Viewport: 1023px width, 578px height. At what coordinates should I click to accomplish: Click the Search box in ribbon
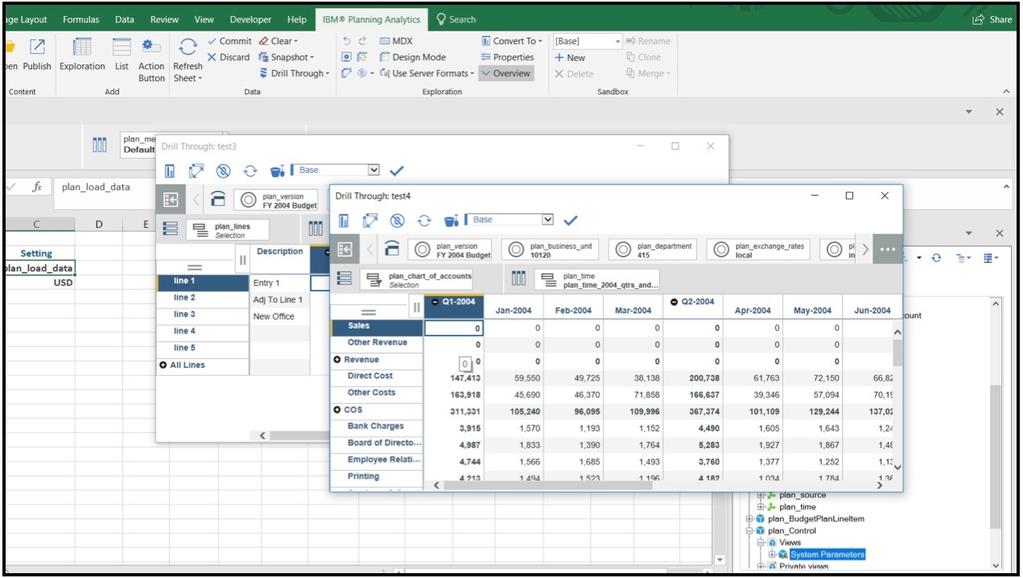[x=456, y=20]
